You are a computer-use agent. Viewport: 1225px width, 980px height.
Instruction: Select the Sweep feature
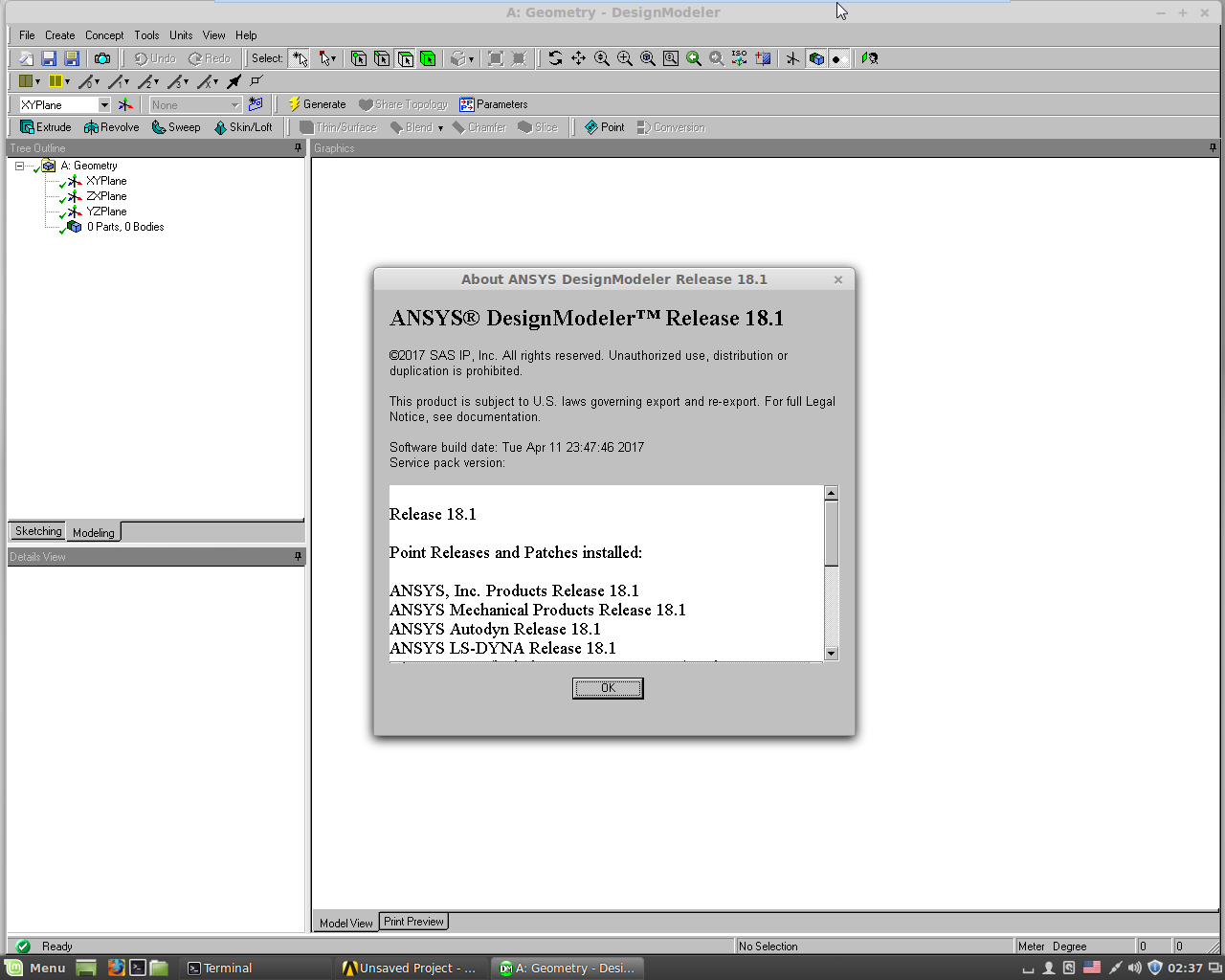[176, 127]
